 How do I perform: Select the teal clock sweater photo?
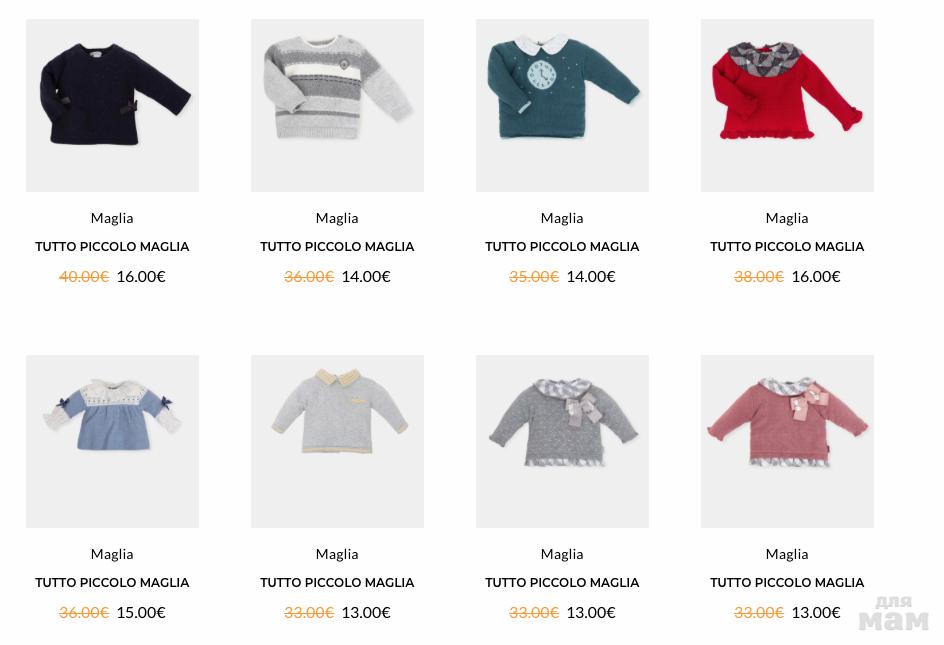(x=562, y=105)
